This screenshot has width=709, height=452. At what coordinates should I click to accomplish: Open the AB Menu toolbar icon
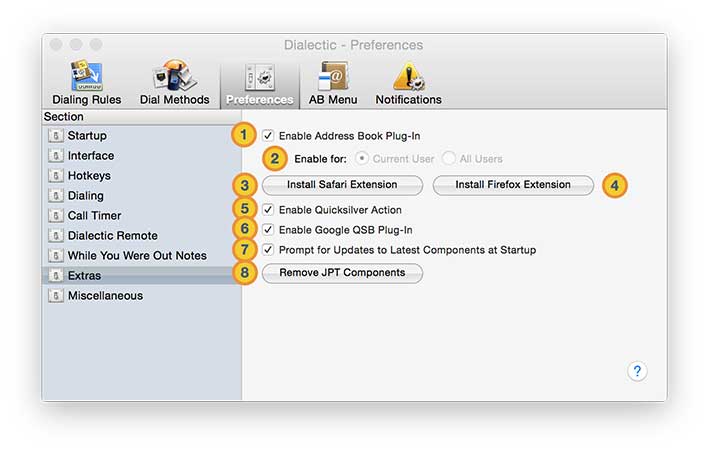pyautogui.click(x=333, y=75)
